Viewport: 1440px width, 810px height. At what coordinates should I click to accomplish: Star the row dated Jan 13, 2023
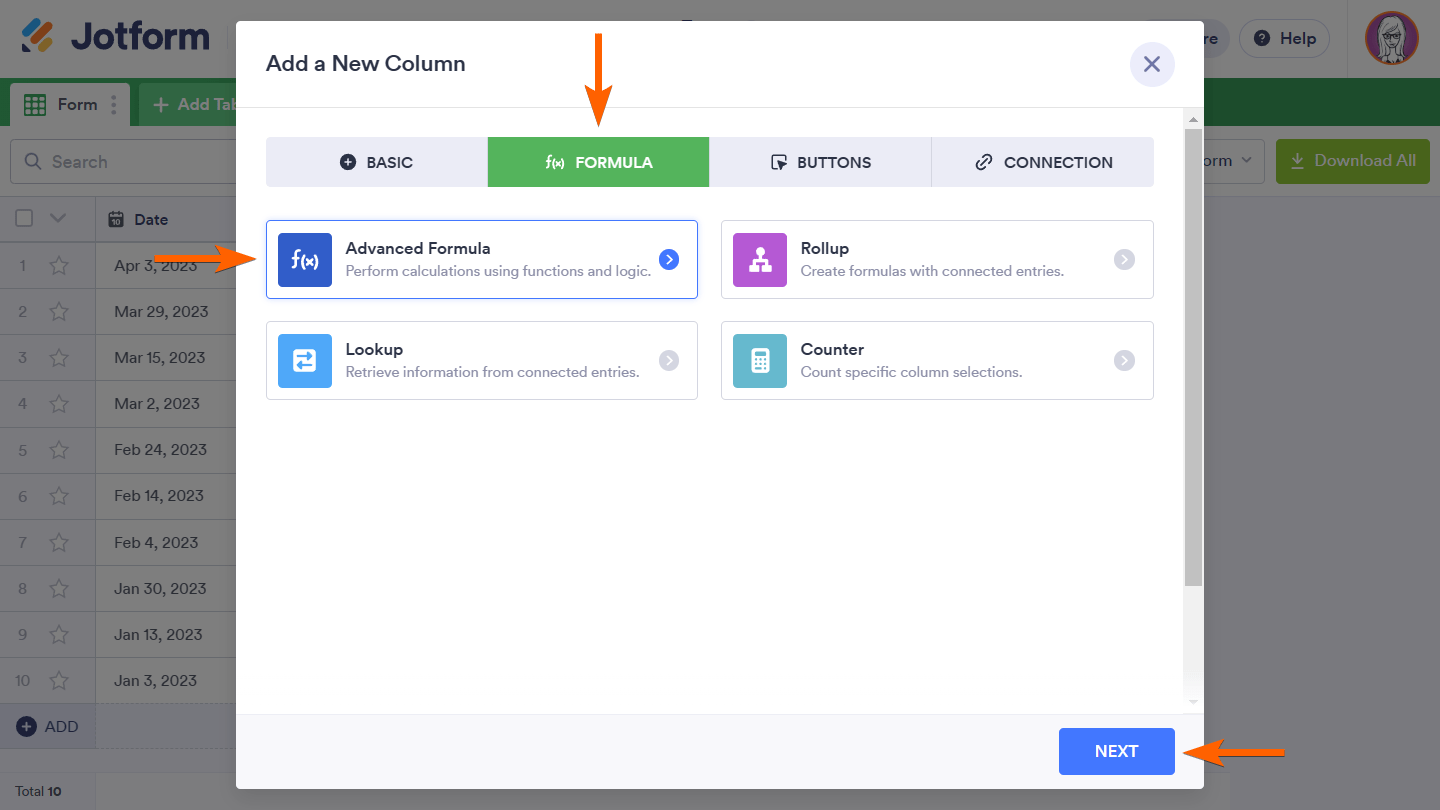coord(59,635)
